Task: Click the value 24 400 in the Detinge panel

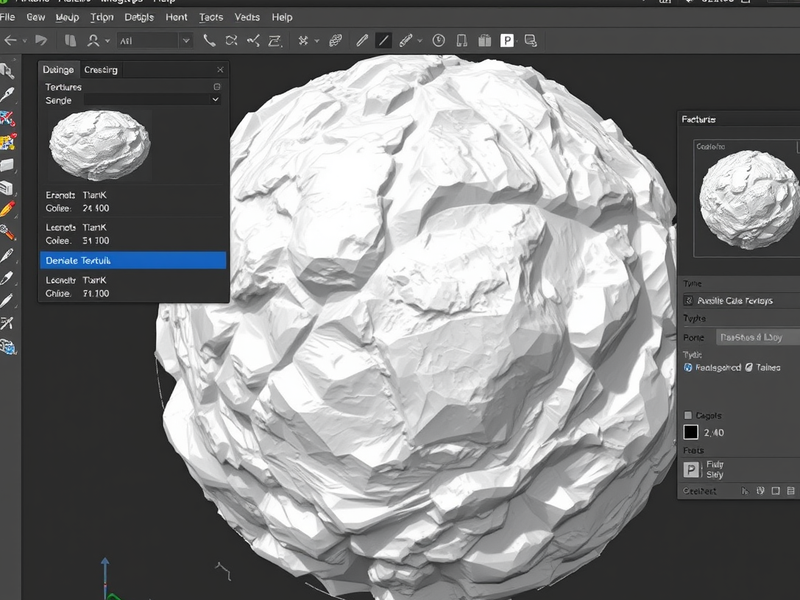Action: (96, 208)
